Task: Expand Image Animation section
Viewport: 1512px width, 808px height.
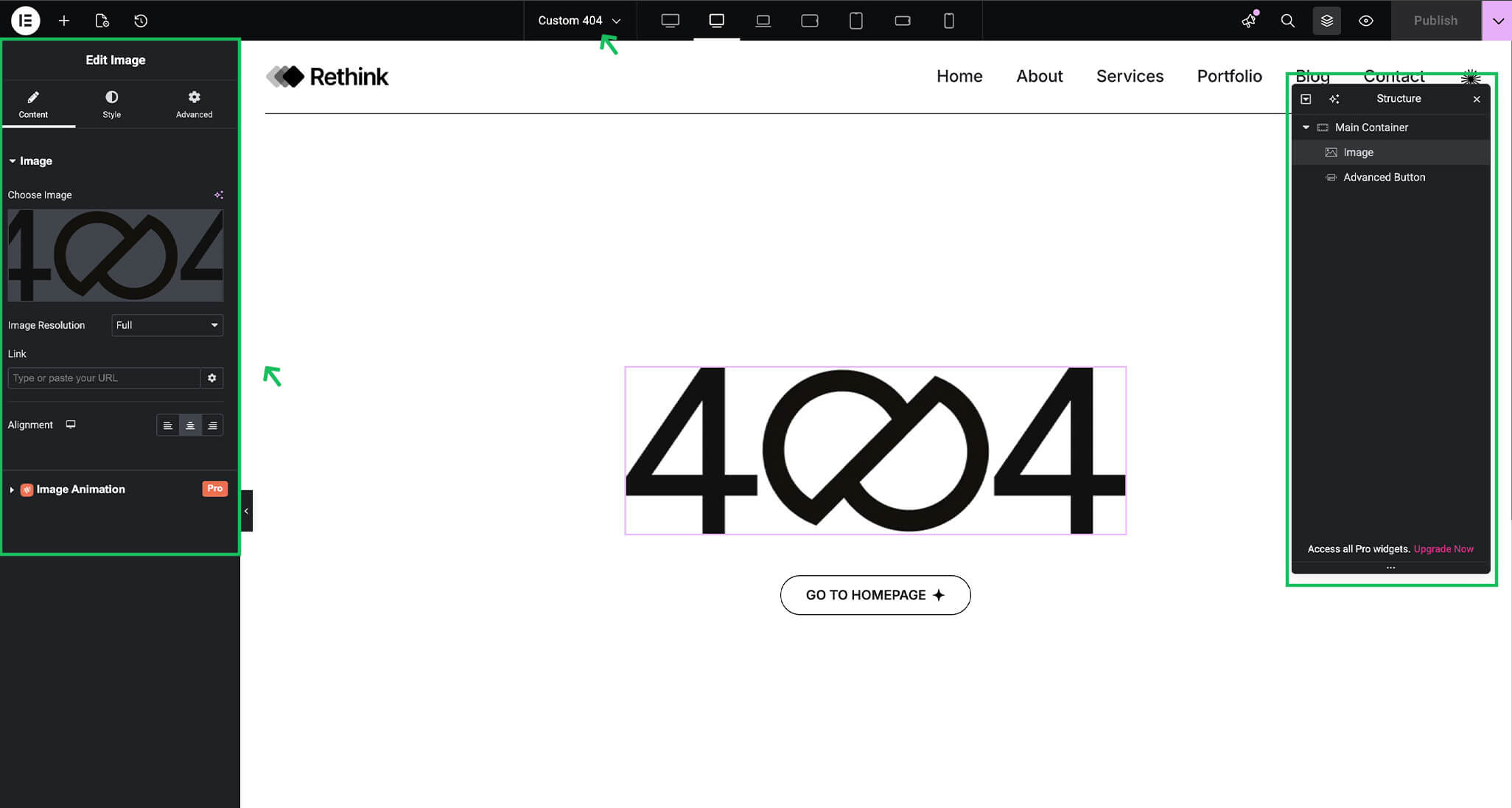Action: tap(80, 490)
